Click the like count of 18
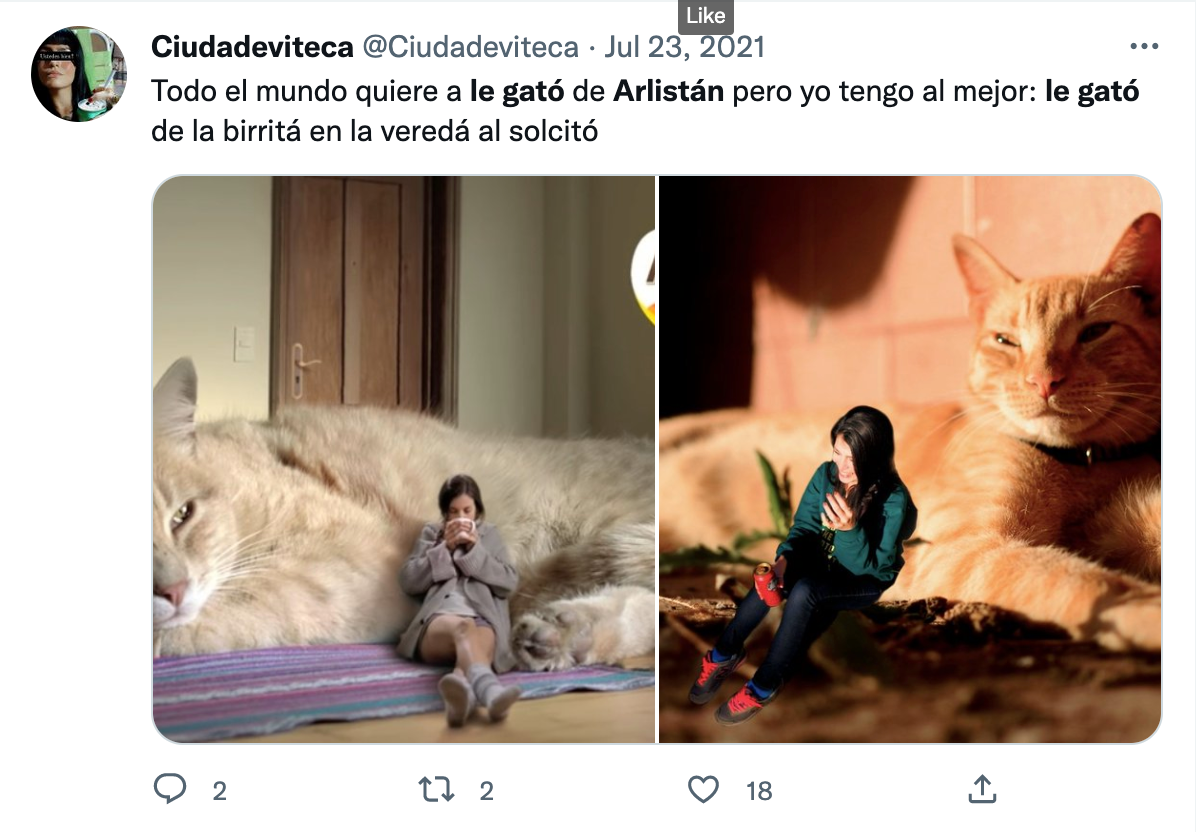 tap(759, 791)
